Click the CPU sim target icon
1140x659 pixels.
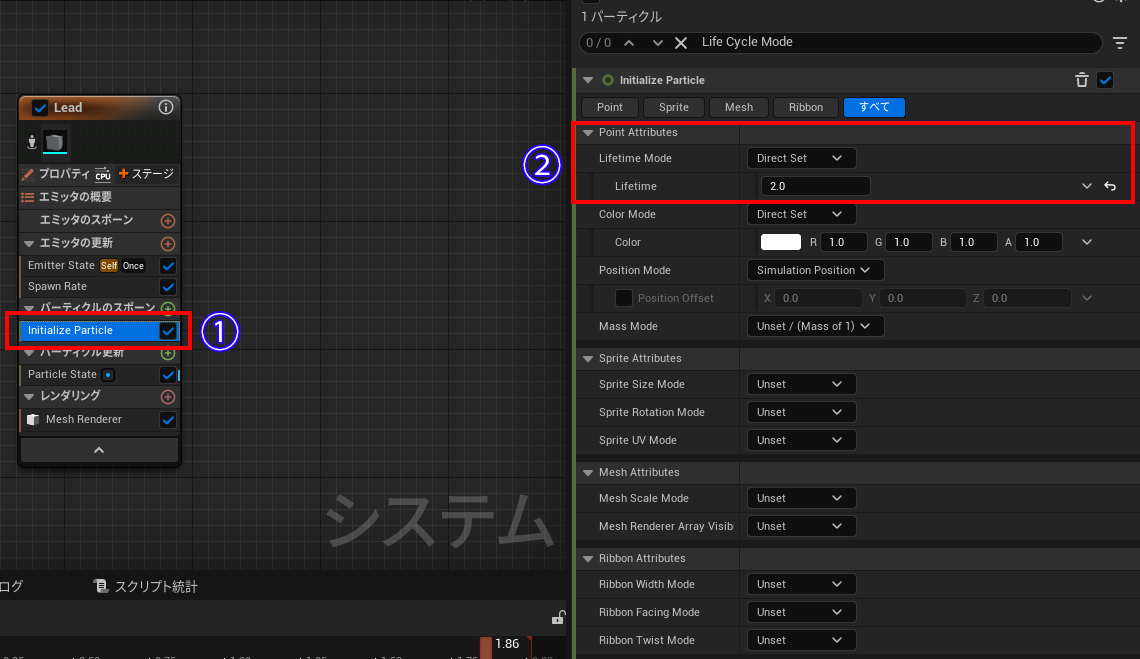tap(103, 175)
